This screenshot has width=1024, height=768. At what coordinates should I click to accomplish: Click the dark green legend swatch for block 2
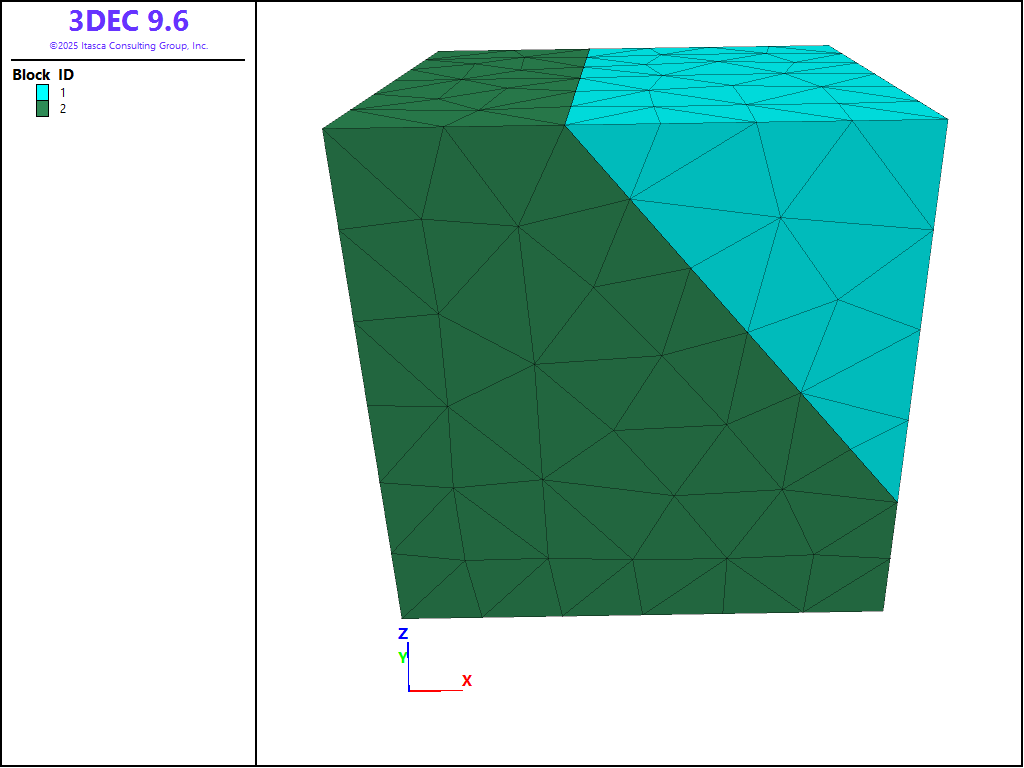click(x=43, y=108)
